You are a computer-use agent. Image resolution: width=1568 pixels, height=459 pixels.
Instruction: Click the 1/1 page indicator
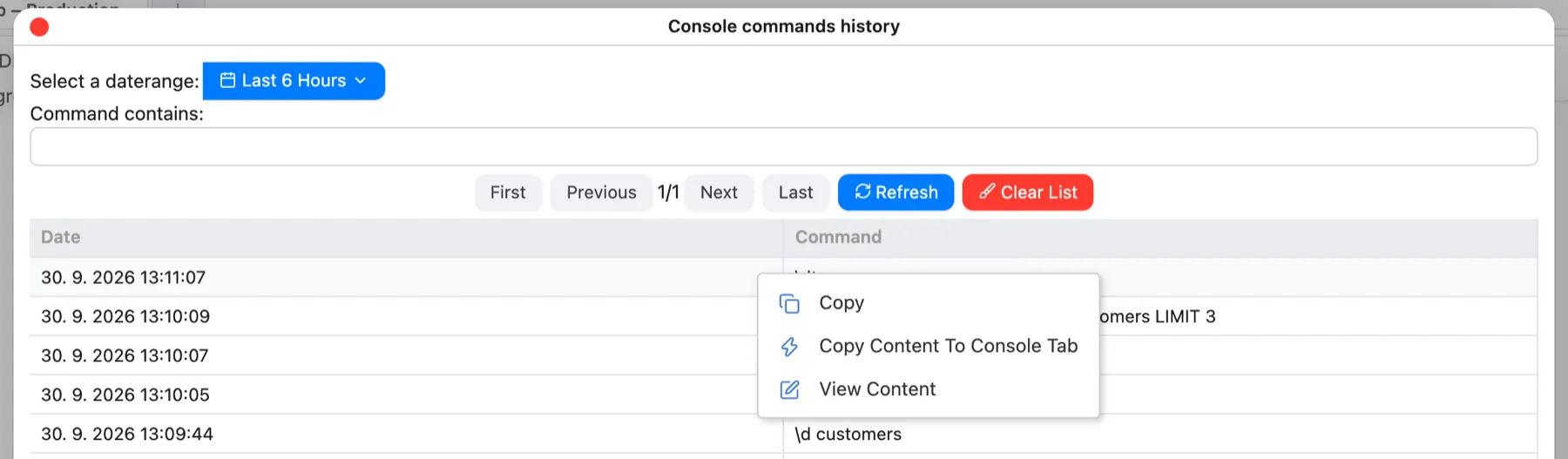click(x=668, y=192)
